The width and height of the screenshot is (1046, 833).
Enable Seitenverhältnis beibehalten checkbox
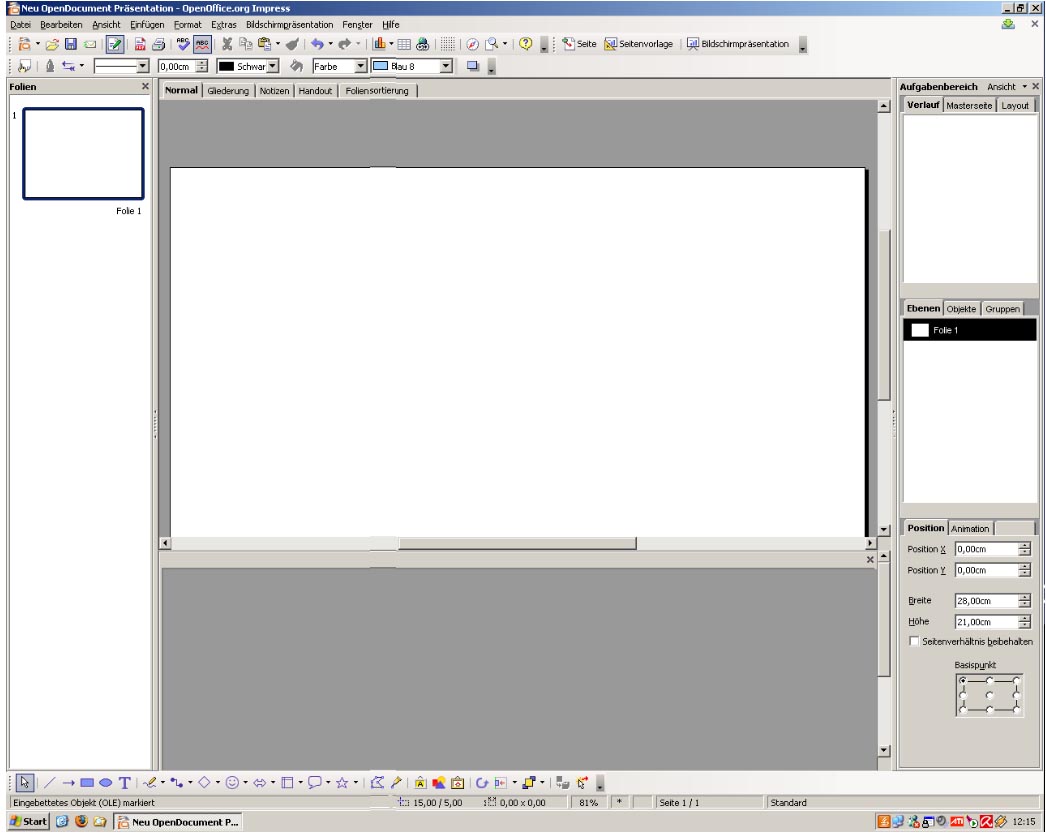[x=914, y=642]
